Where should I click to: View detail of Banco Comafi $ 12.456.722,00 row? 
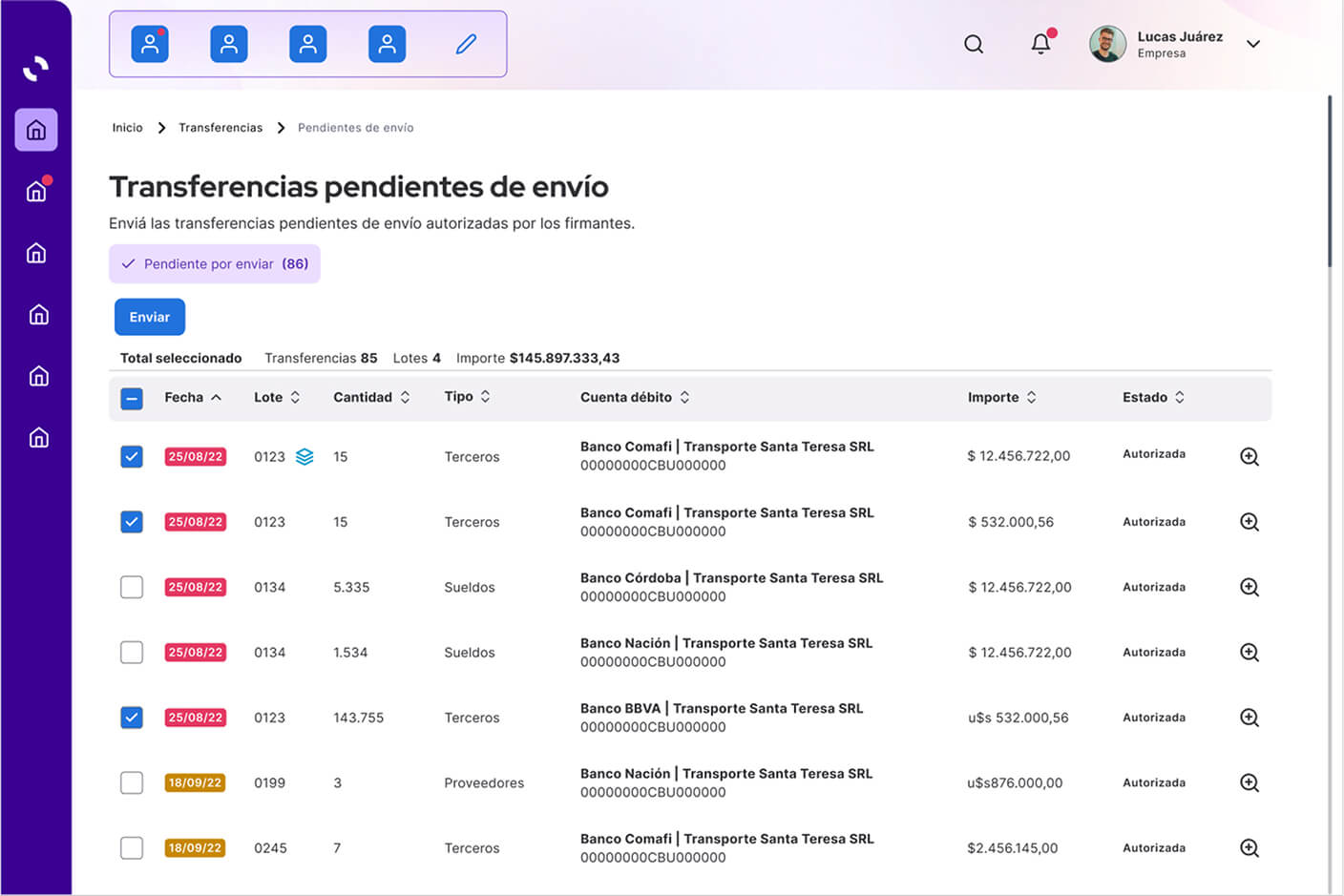[1249, 457]
